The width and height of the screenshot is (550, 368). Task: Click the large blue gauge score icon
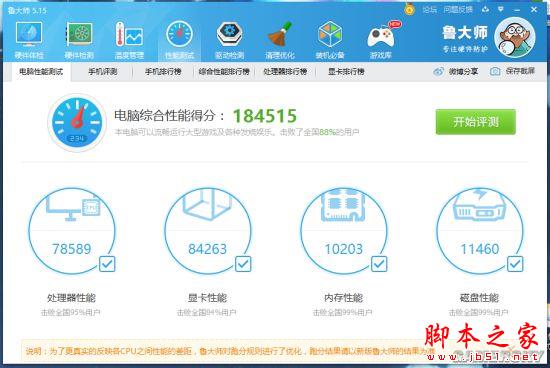tap(77, 122)
